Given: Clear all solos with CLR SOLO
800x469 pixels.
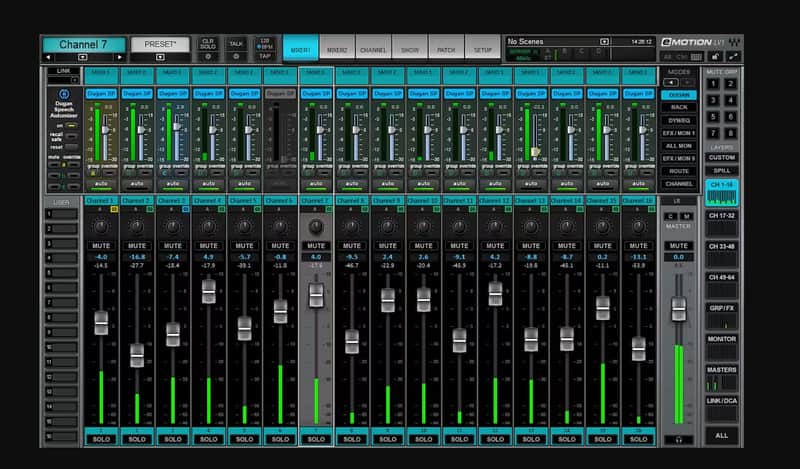Looking at the screenshot, I should 208,44.
